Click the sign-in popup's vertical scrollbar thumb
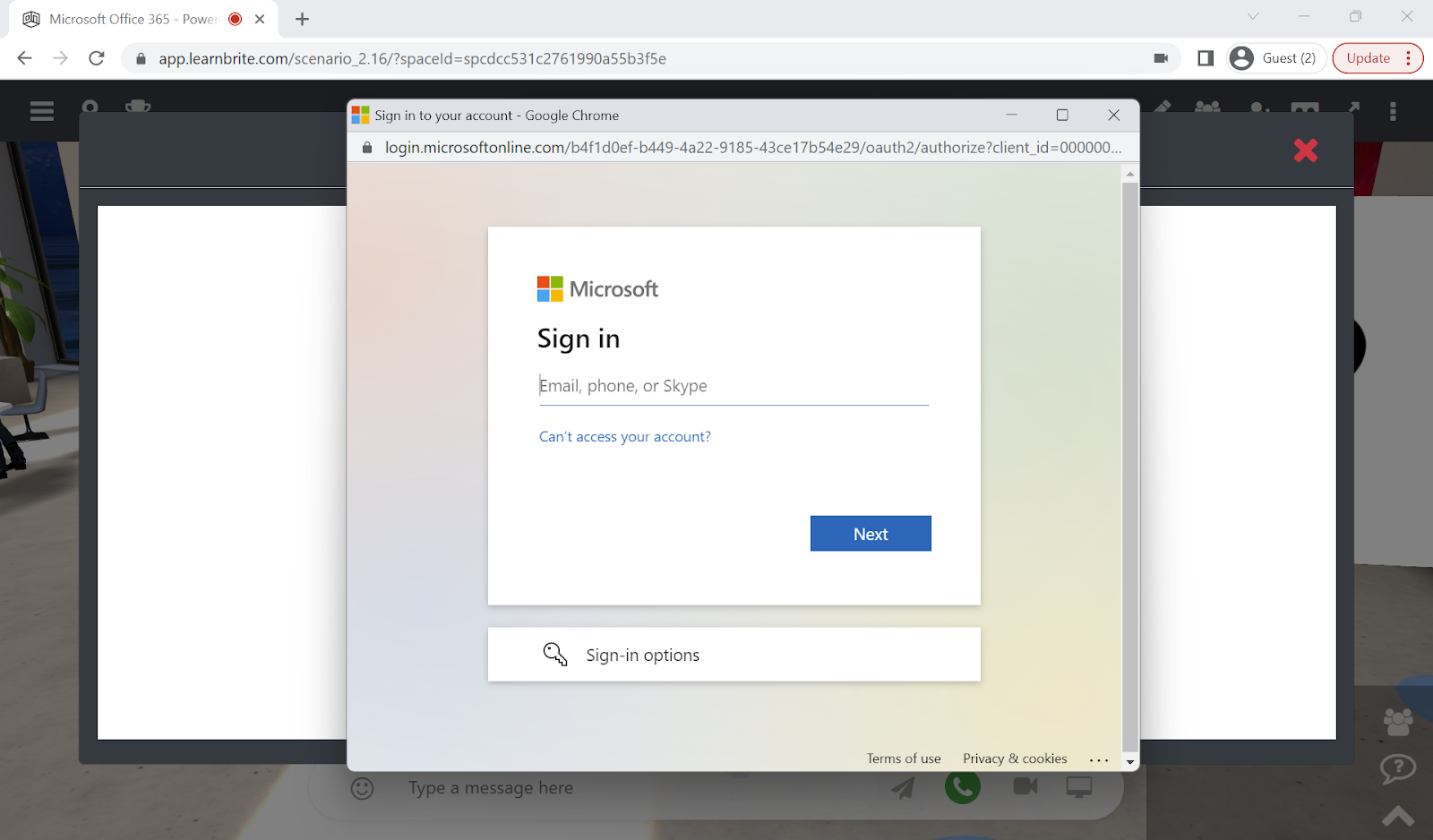This screenshot has height=840, width=1433. tap(1130, 466)
